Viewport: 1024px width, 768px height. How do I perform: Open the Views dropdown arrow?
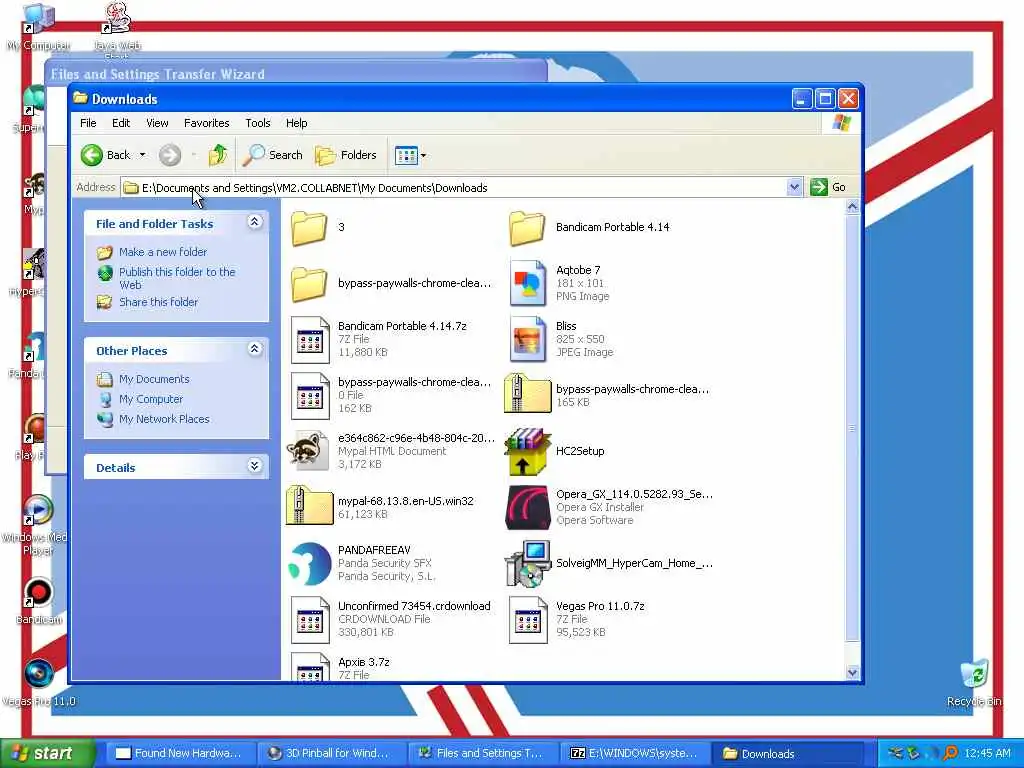pyautogui.click(x=423, y=155)
